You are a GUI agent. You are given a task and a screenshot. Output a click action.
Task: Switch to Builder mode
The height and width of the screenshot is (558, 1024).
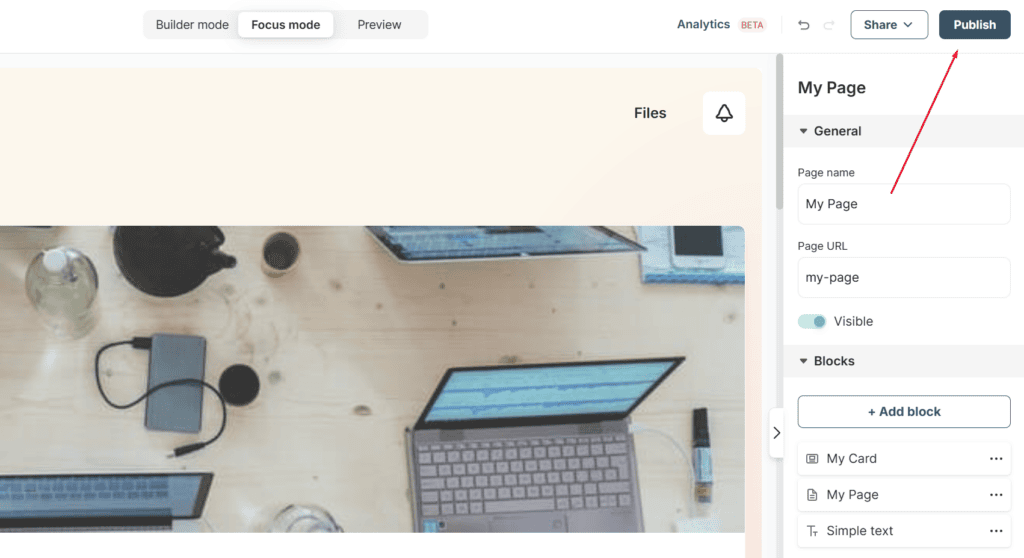192,25
